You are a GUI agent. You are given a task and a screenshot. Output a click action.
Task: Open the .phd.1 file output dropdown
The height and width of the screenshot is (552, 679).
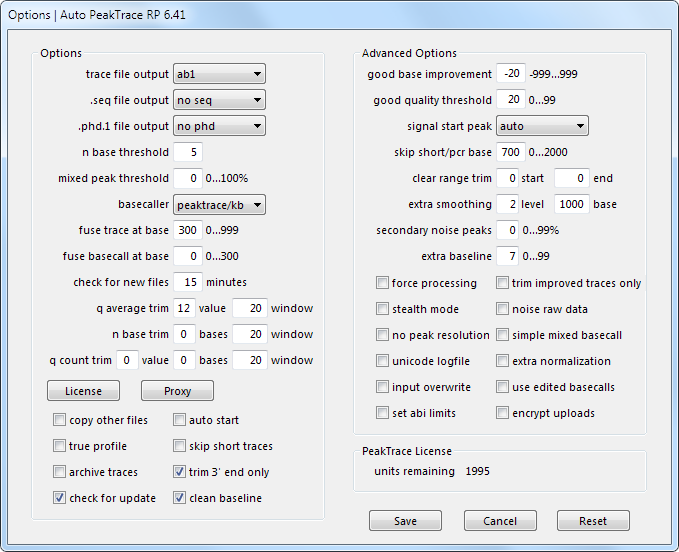tap(219, 126)
